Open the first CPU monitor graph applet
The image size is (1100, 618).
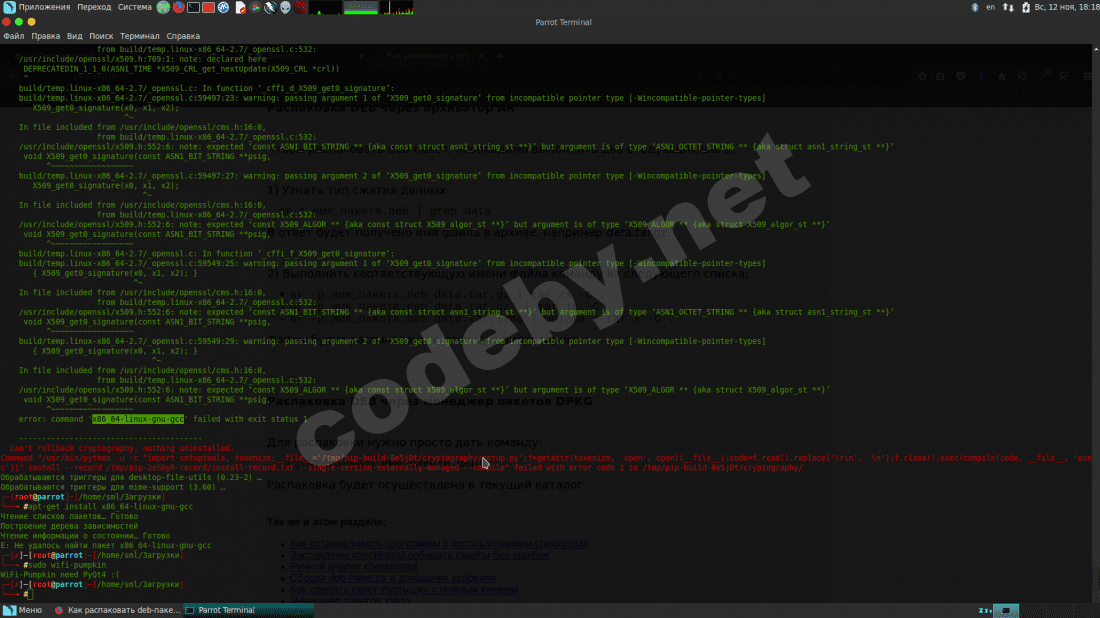325,8
